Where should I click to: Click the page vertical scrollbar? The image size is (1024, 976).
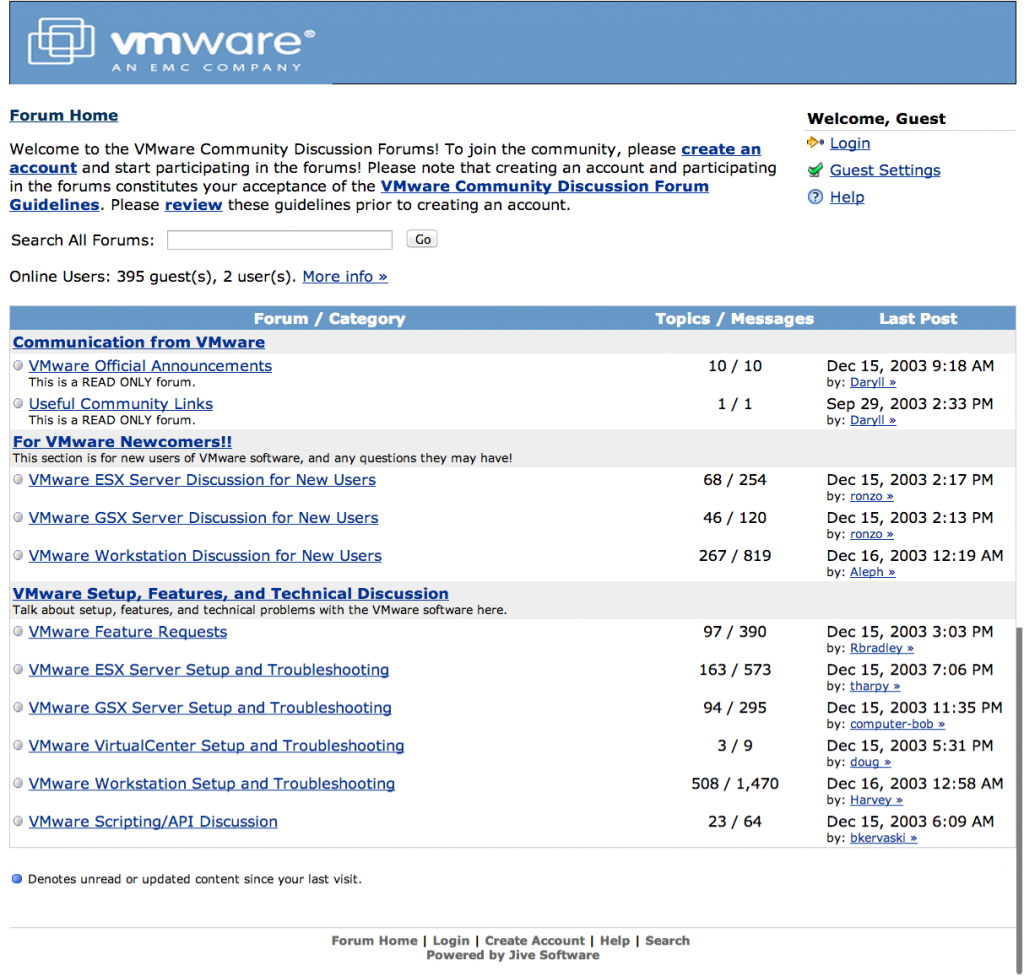[1019, 800]
